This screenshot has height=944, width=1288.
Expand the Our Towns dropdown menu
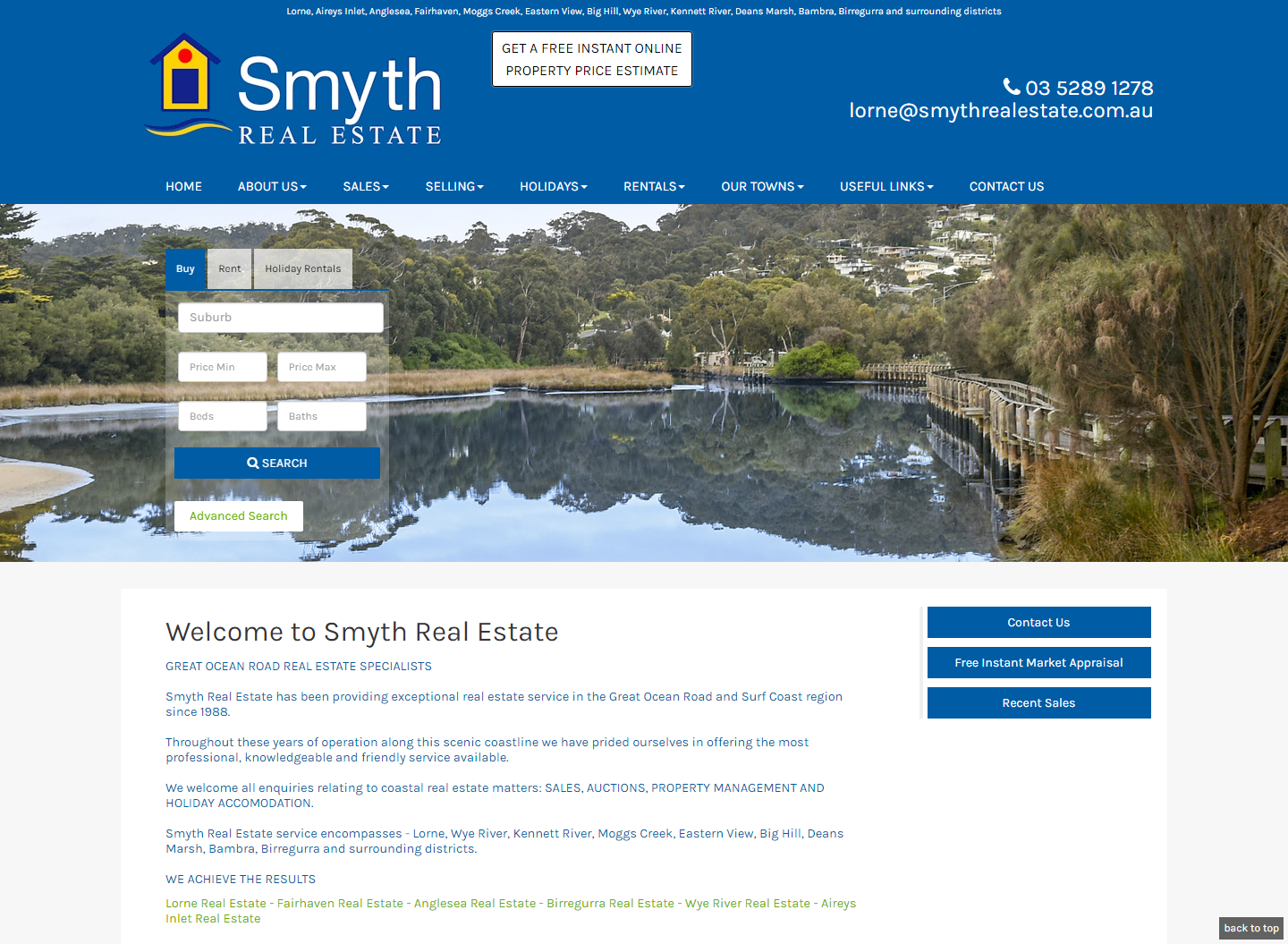[x=762, y=186]
